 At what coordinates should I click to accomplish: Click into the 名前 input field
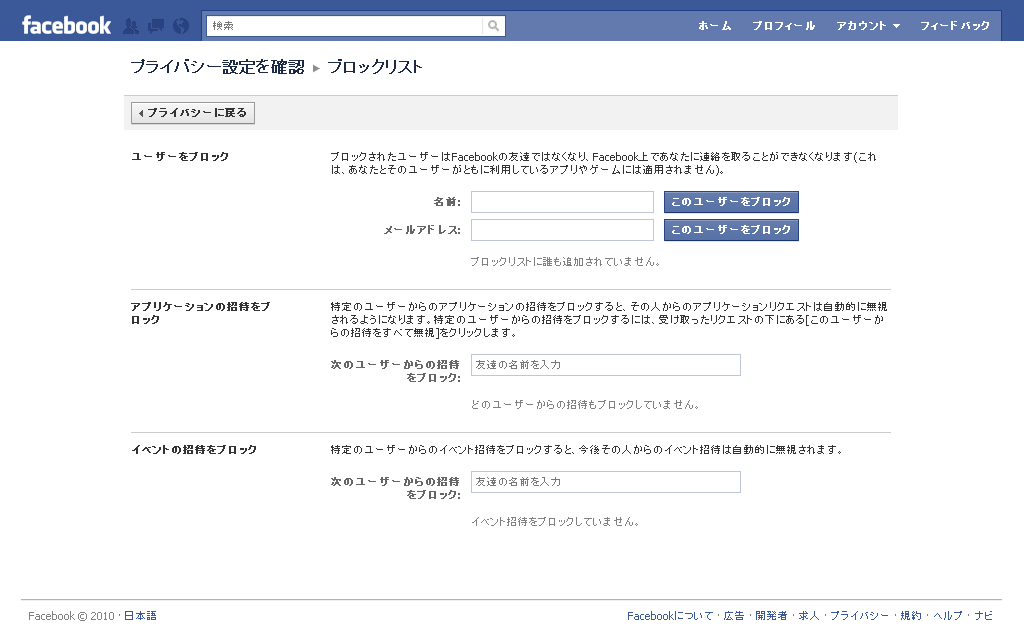562,202
